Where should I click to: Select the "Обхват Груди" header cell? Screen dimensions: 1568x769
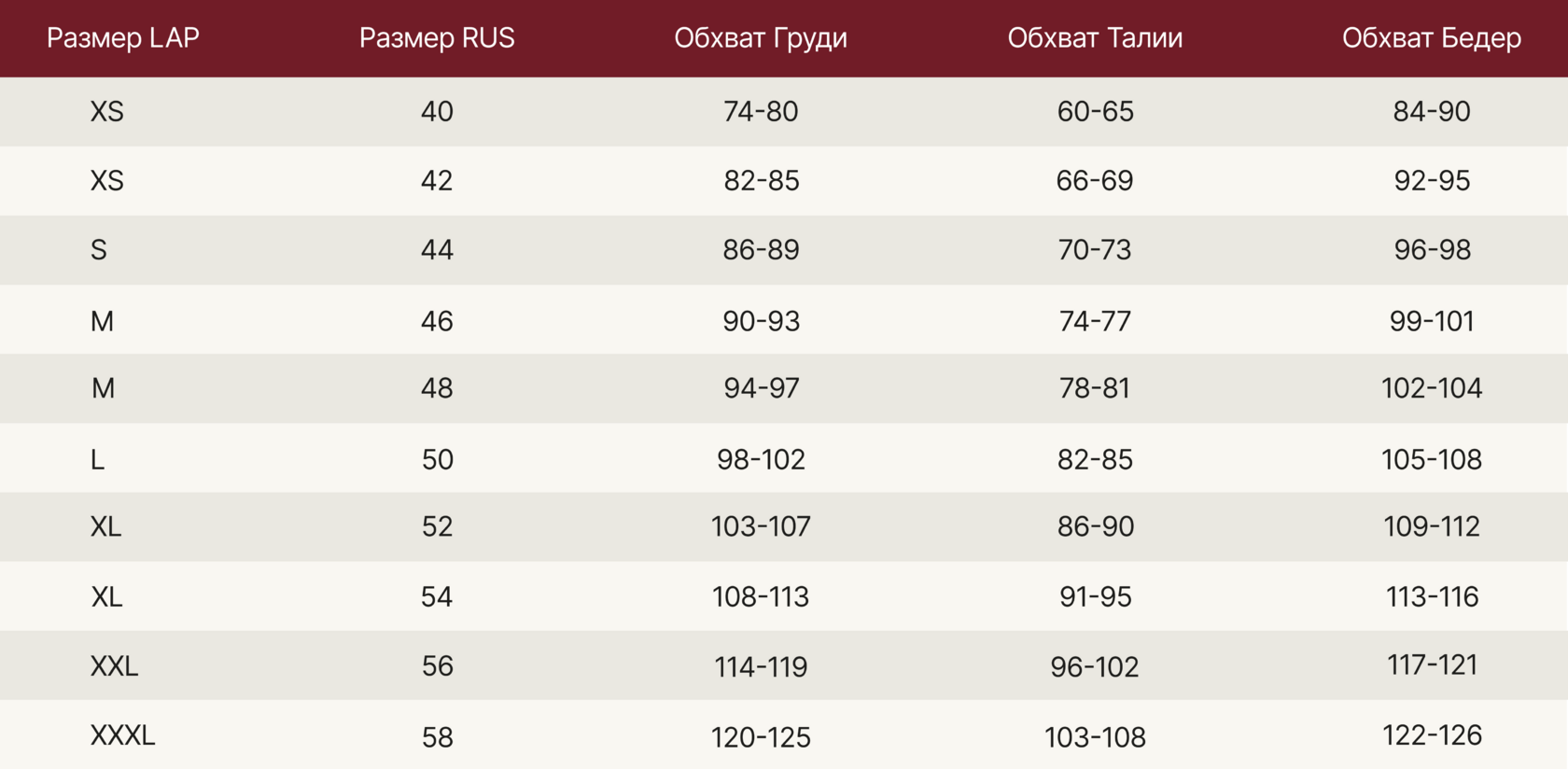(761, 38)
